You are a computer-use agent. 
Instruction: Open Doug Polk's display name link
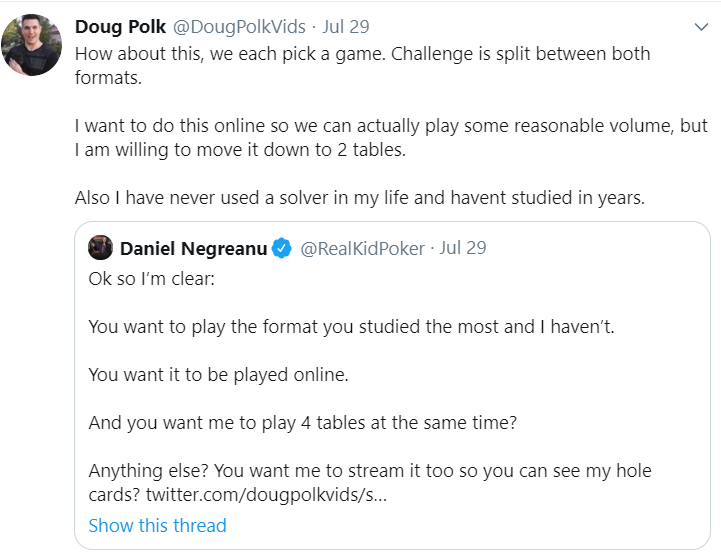[120, 27]
